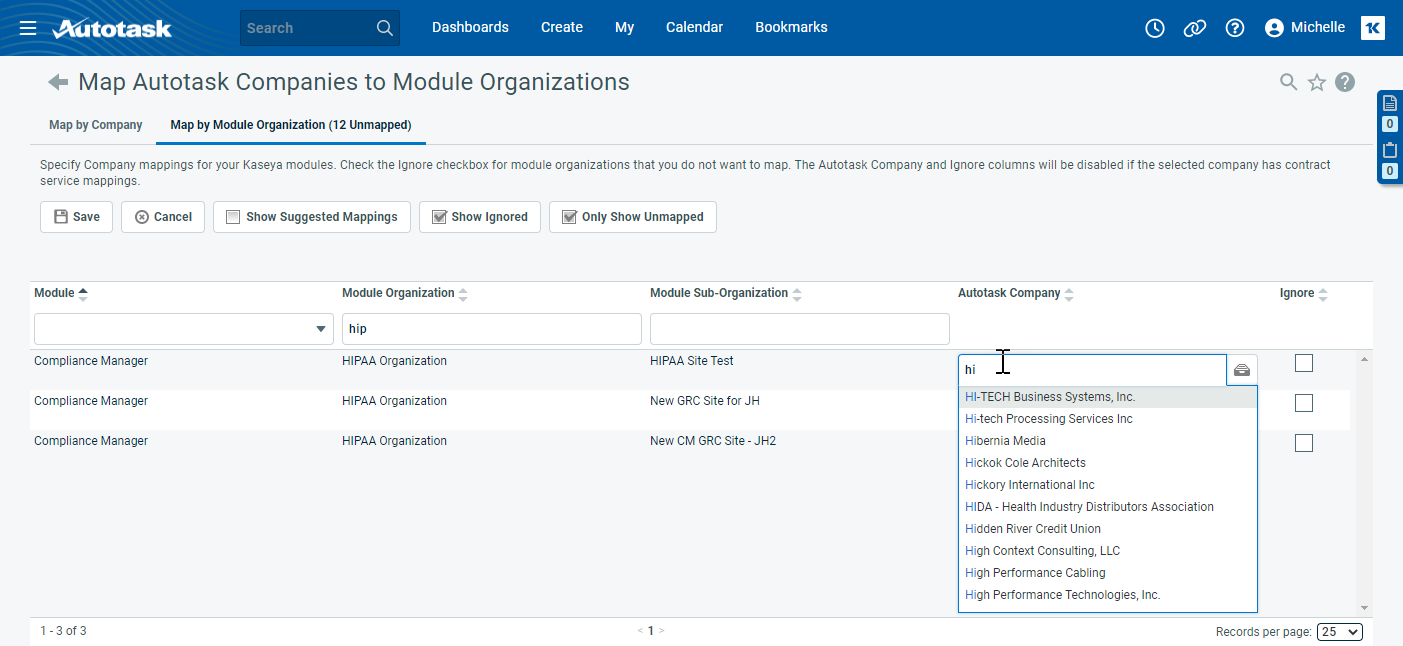The height and width of the screenshot is (646, 1403).
Task: Click New CM GRC Site - JH2 cell
Action: pyautogui.click(x=713, y=441)
